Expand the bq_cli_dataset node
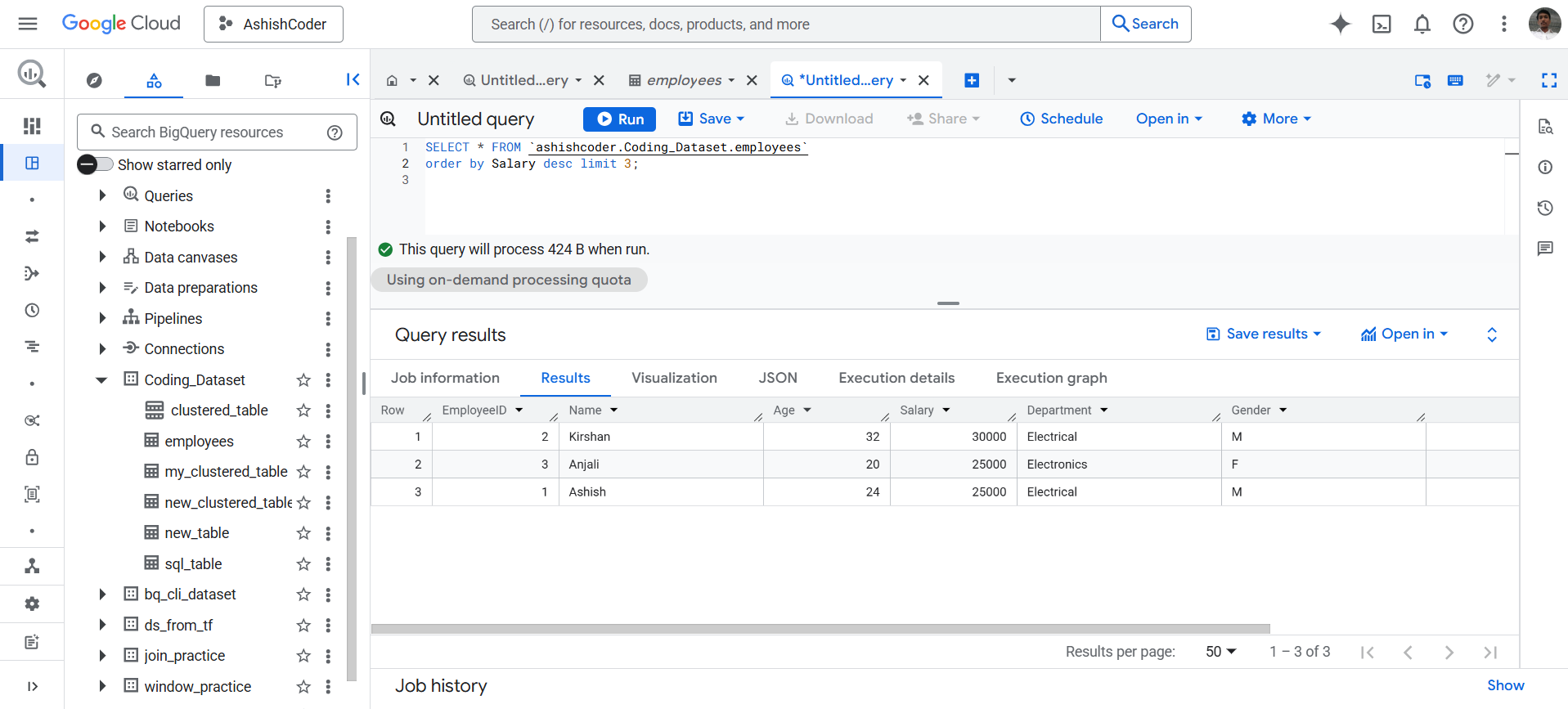 pyautogui.click(x=102, y=595)
